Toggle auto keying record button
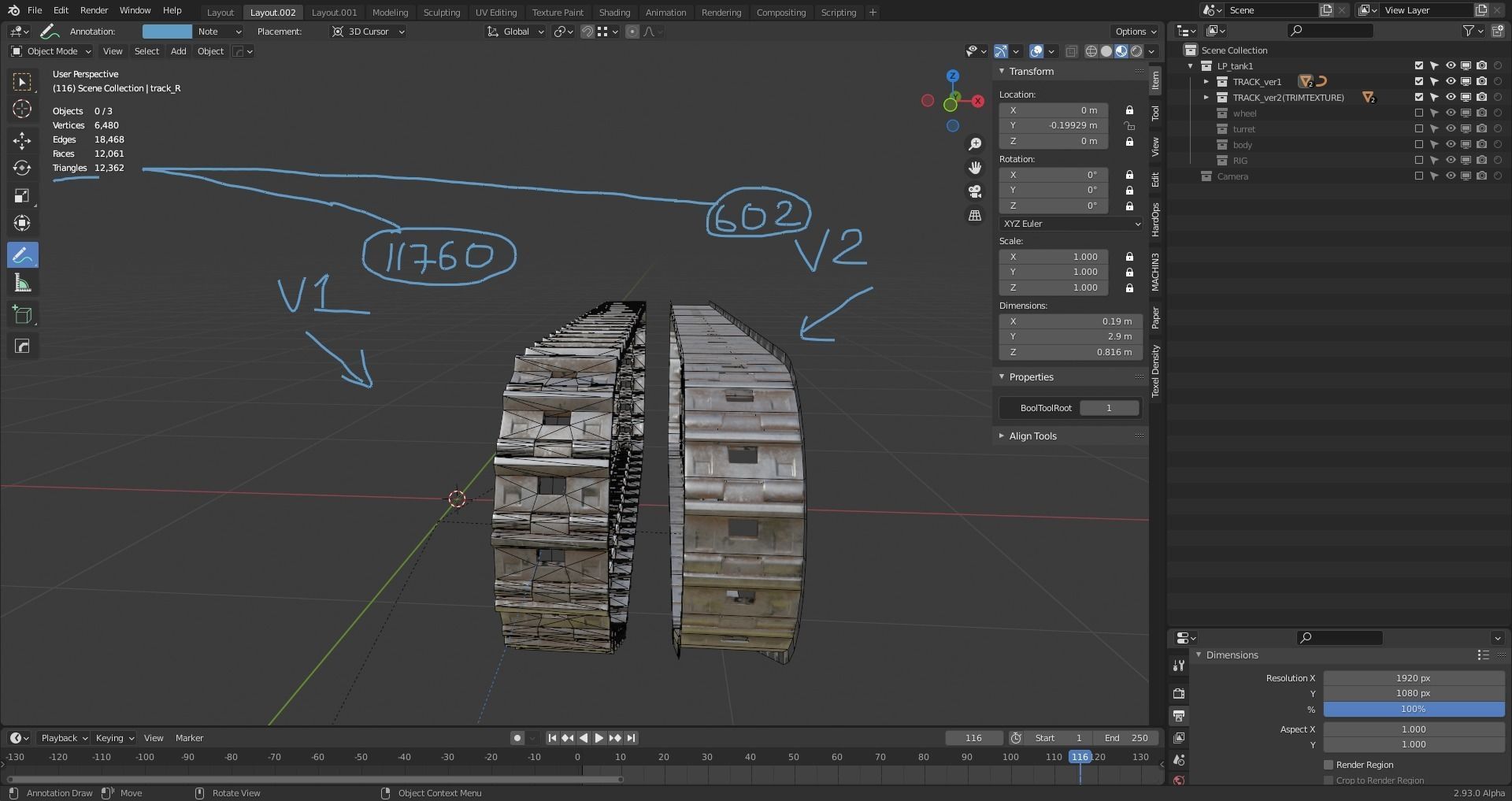1512x801 pixels. coord(517,738)
